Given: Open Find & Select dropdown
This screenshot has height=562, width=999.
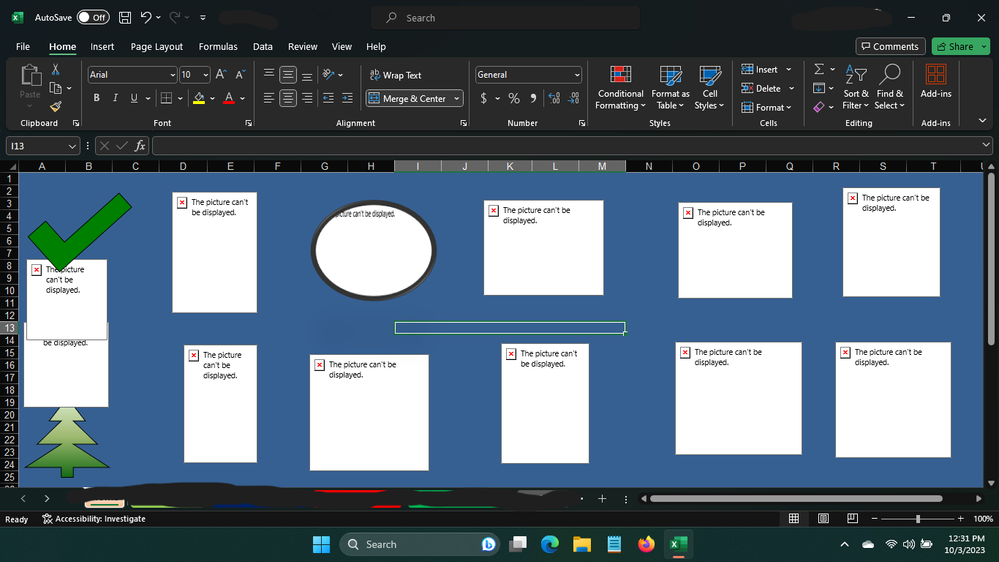Looking at the screenshot, I should click(889, 87).
